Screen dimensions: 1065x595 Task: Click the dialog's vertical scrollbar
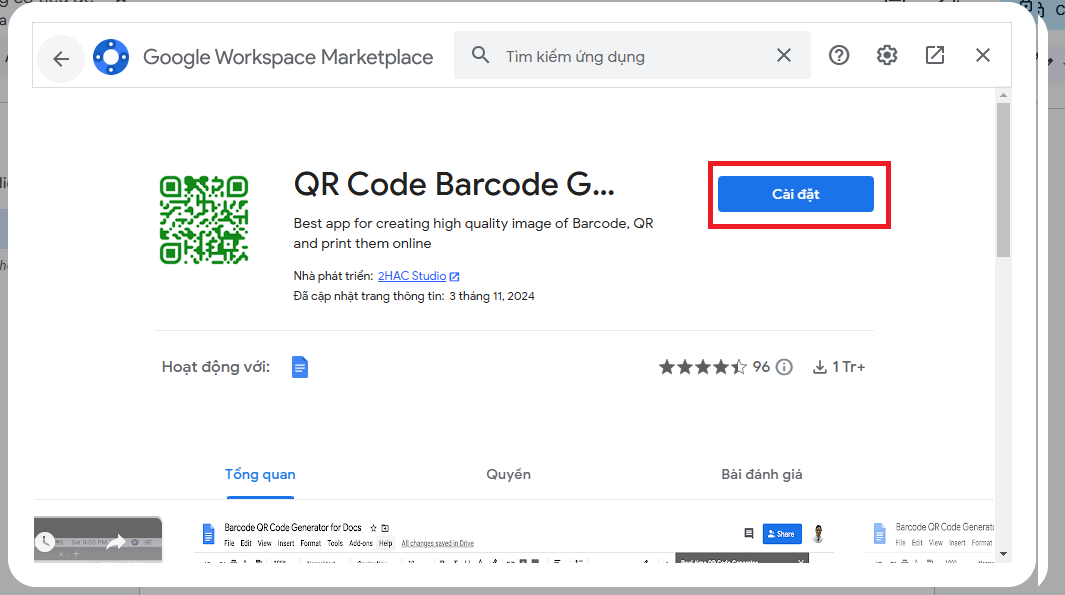pyautogui.click(x=1003, y=180)
